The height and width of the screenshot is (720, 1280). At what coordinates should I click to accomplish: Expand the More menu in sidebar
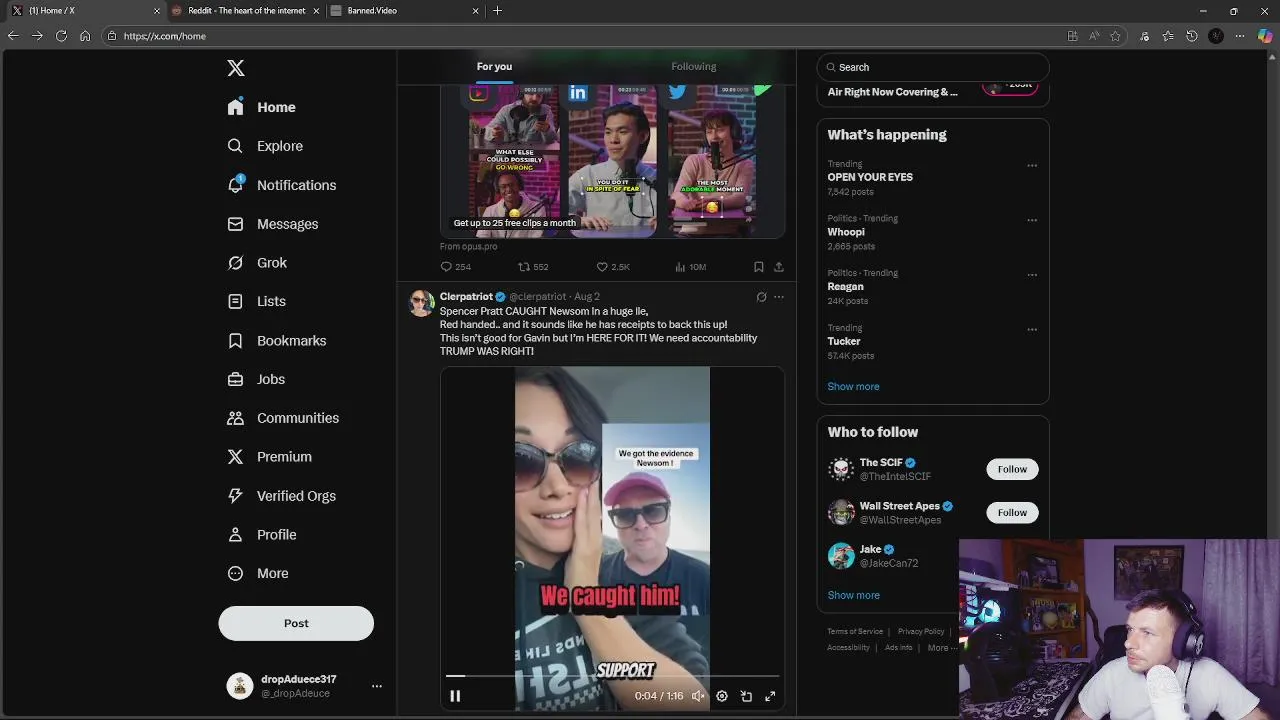pyautogui.click(x=257, y=573)
